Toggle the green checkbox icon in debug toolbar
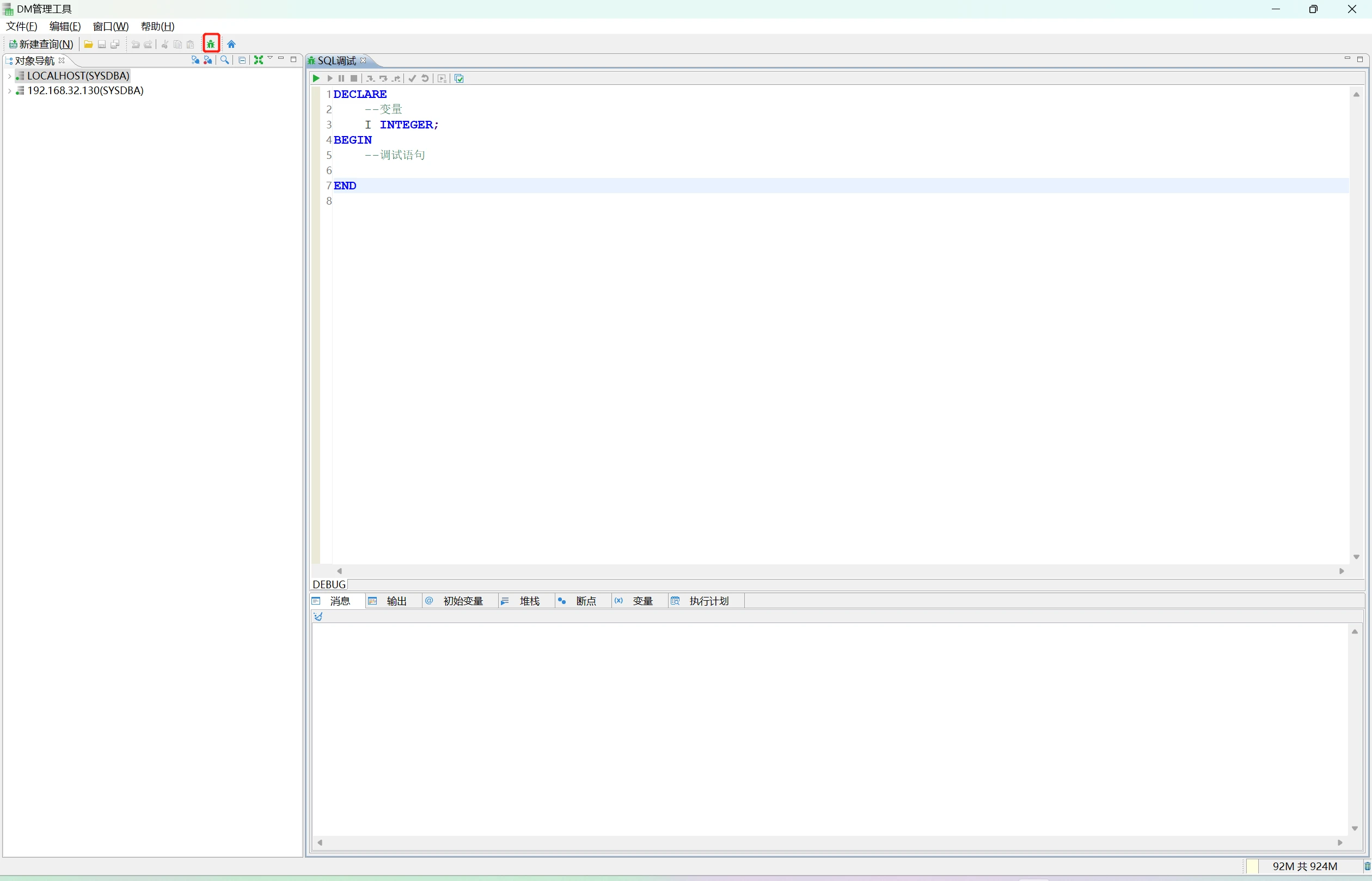This screenshot has height=881, width=1372. click(459, 78)
